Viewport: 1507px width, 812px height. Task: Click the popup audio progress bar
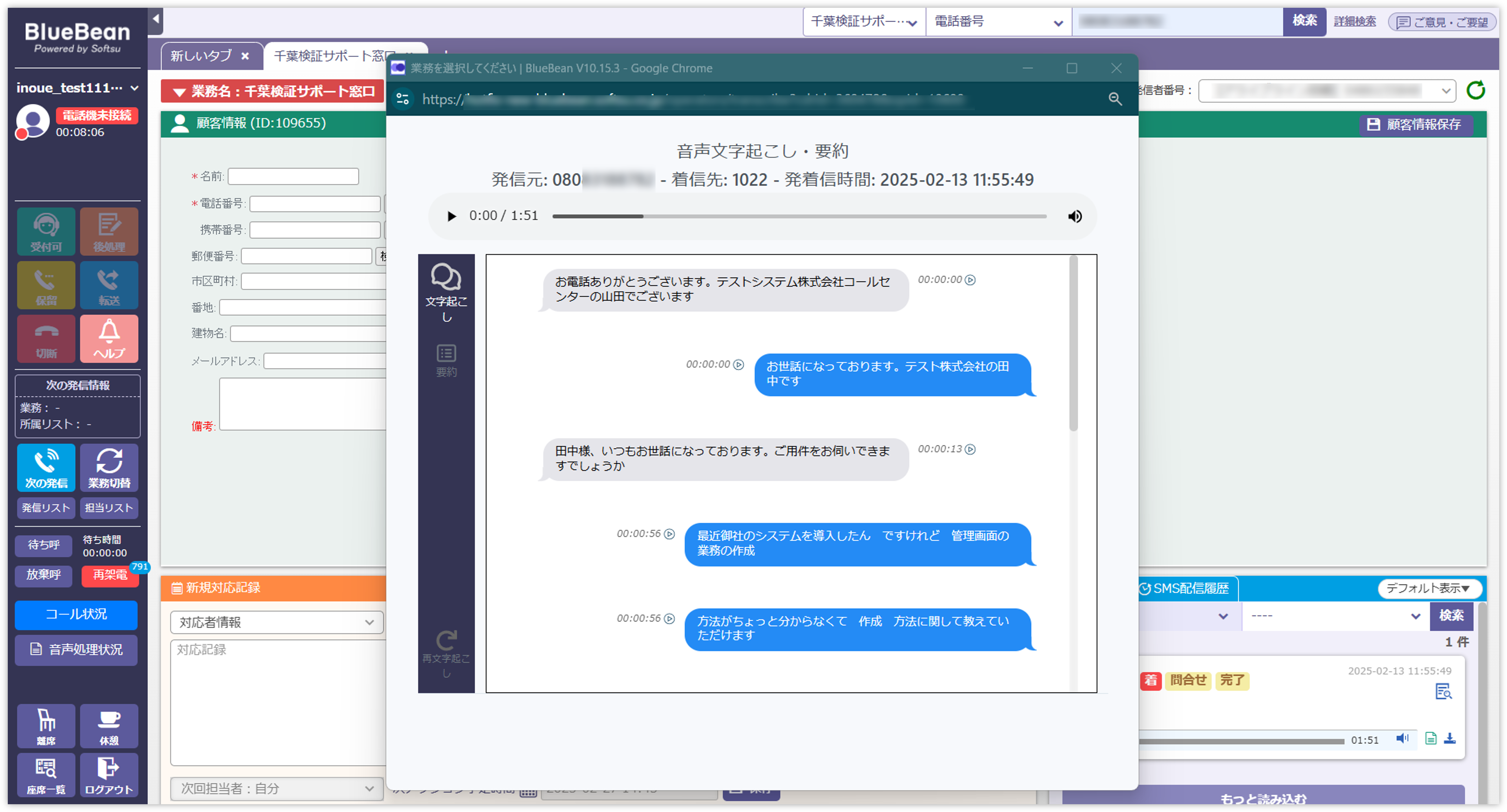pyautogui.click(x=799, y=216)
